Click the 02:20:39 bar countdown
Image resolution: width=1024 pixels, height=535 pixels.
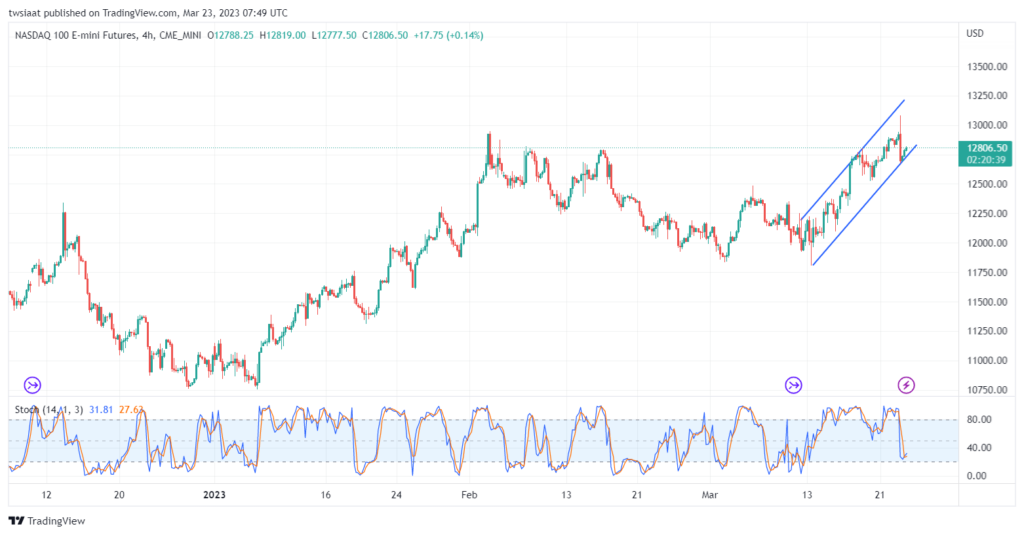point(986,159)
